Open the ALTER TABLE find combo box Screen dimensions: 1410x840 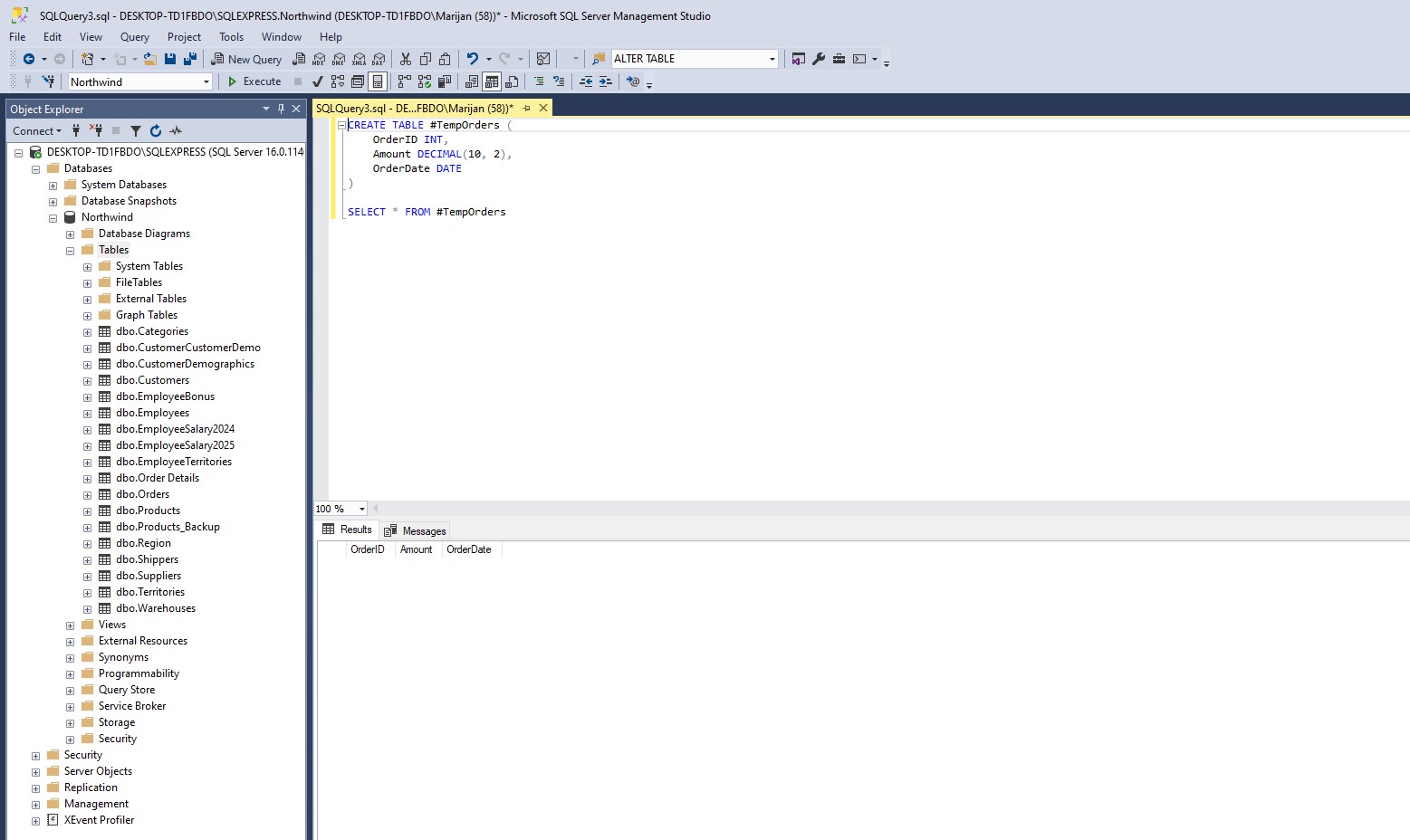click(772, 59)
